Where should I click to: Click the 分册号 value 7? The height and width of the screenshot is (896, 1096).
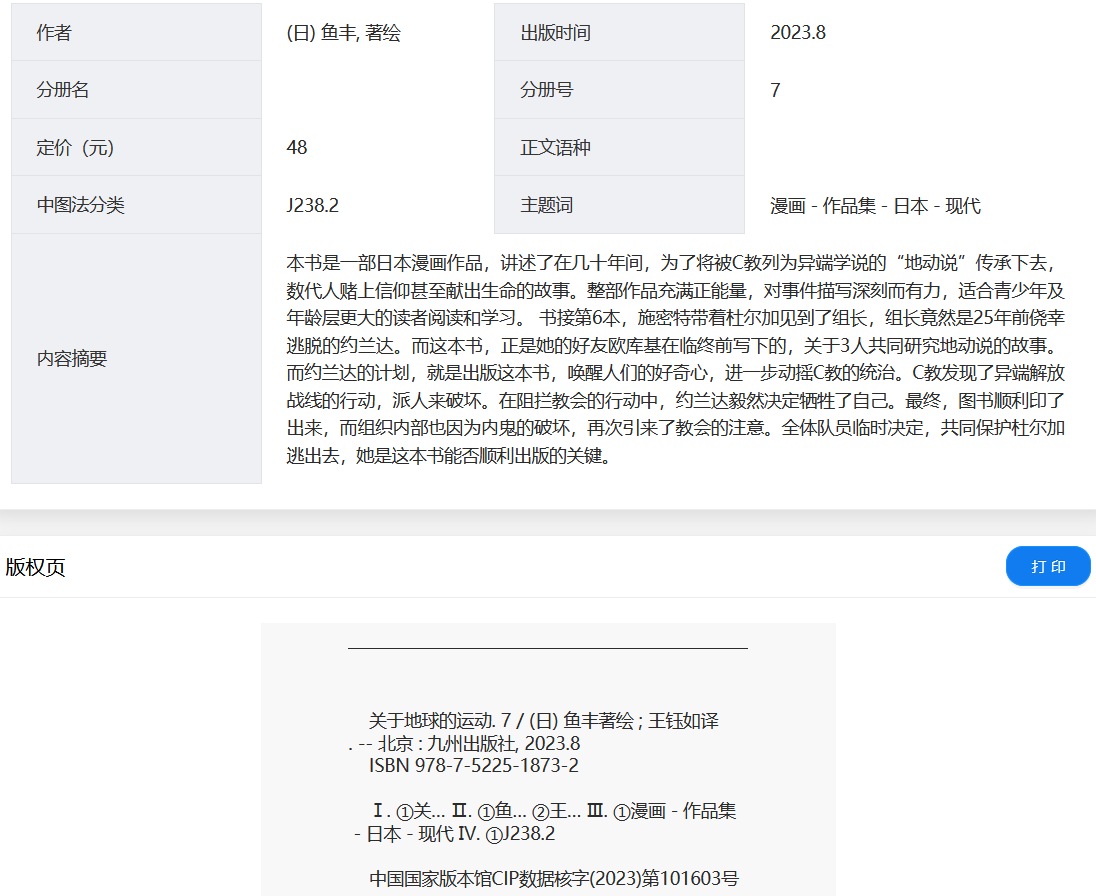(x=775, y=90)
